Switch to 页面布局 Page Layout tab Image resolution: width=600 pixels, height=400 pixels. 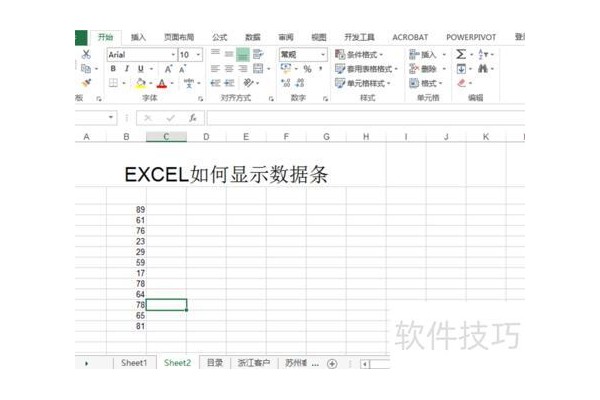click(x=179, y=37)
